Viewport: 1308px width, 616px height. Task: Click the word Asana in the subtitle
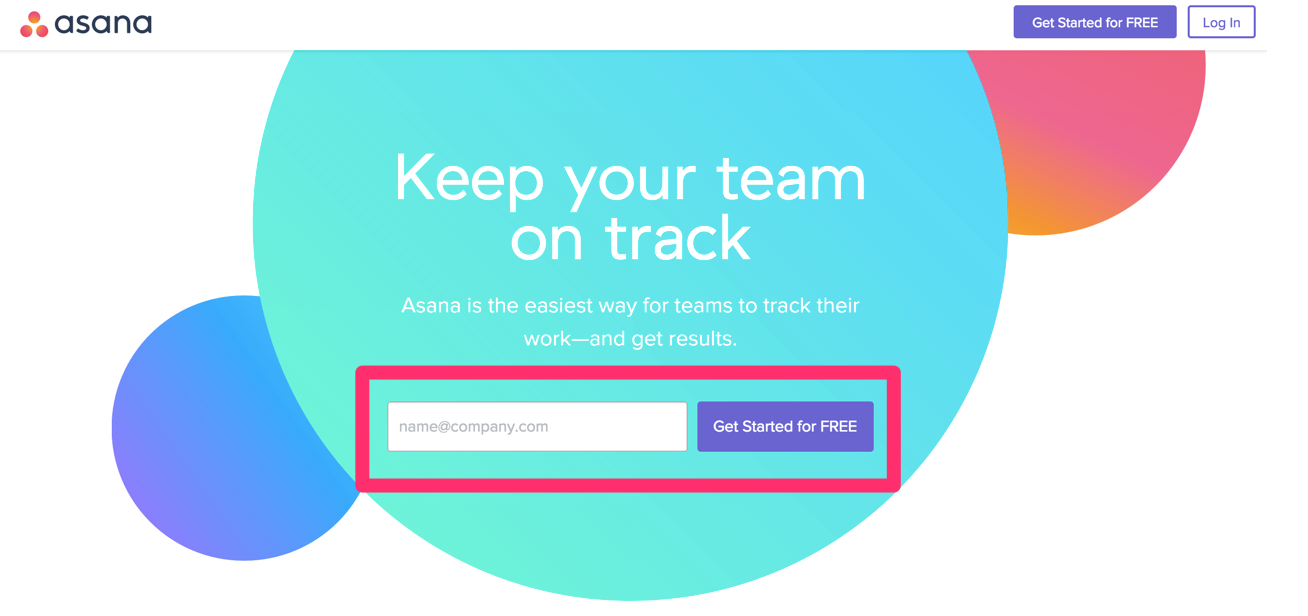(x=431, y=305)
